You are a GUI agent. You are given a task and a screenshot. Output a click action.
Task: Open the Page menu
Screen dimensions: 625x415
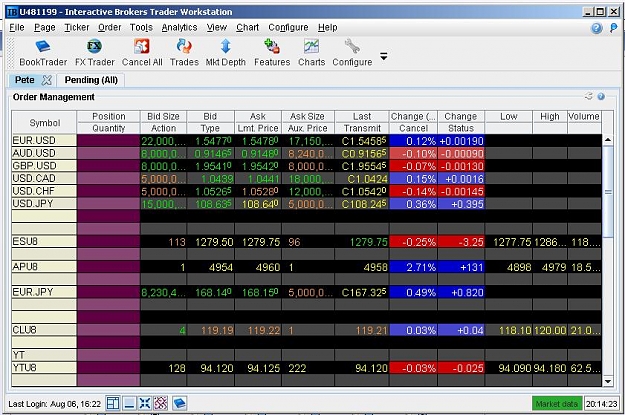click(x=45, y=28)
